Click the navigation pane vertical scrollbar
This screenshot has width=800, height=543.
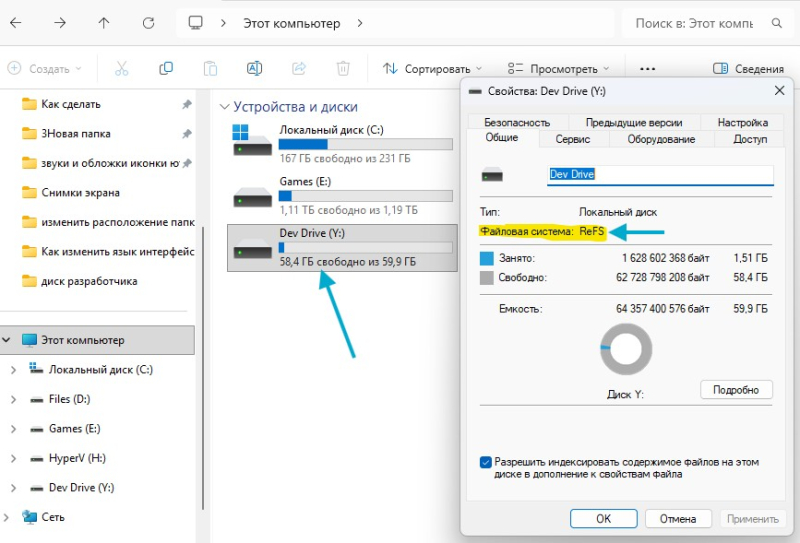(203, 367)
